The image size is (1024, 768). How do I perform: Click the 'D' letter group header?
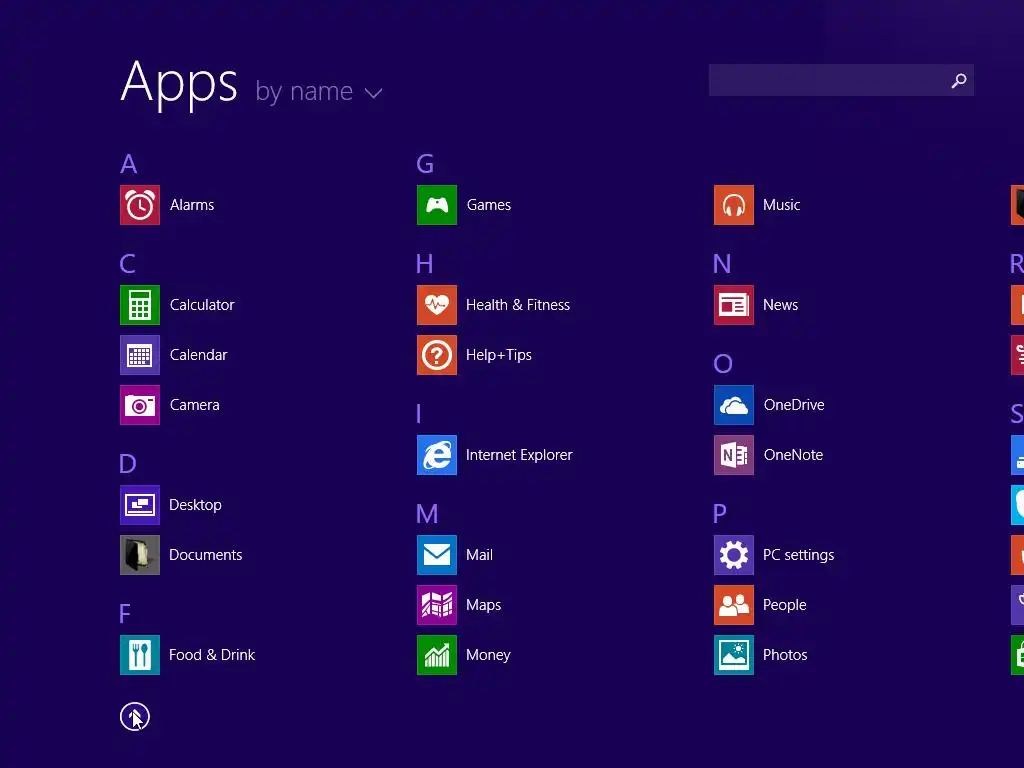[x=128, y=464]
